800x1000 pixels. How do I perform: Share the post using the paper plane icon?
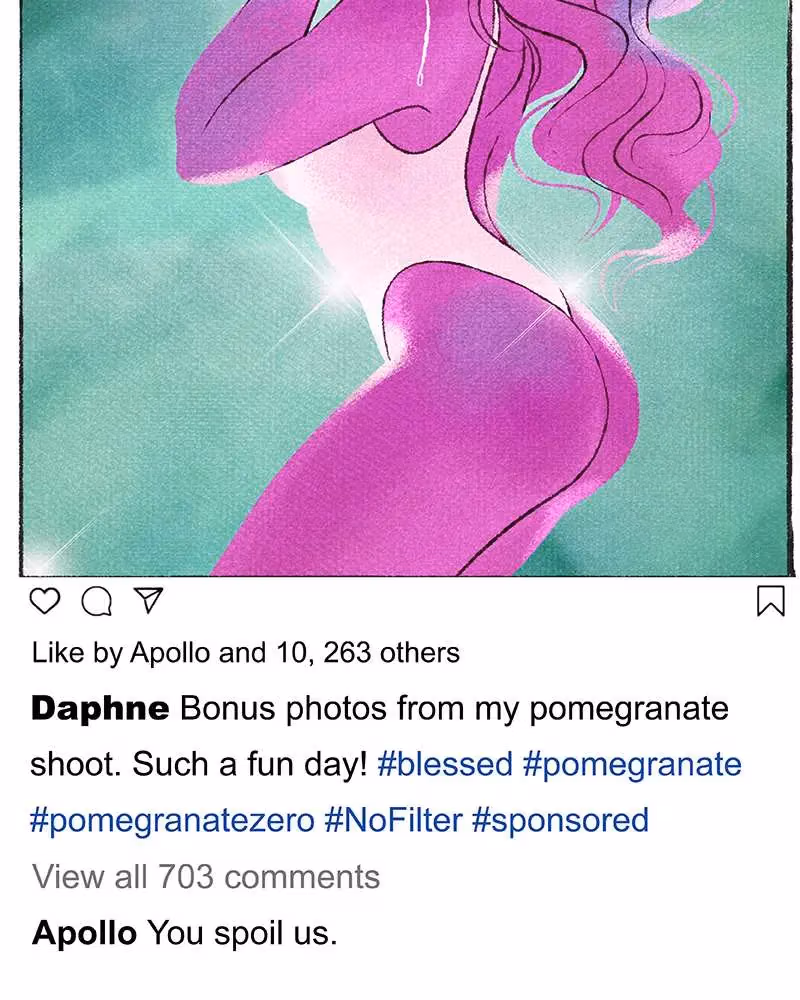(149, 600)
